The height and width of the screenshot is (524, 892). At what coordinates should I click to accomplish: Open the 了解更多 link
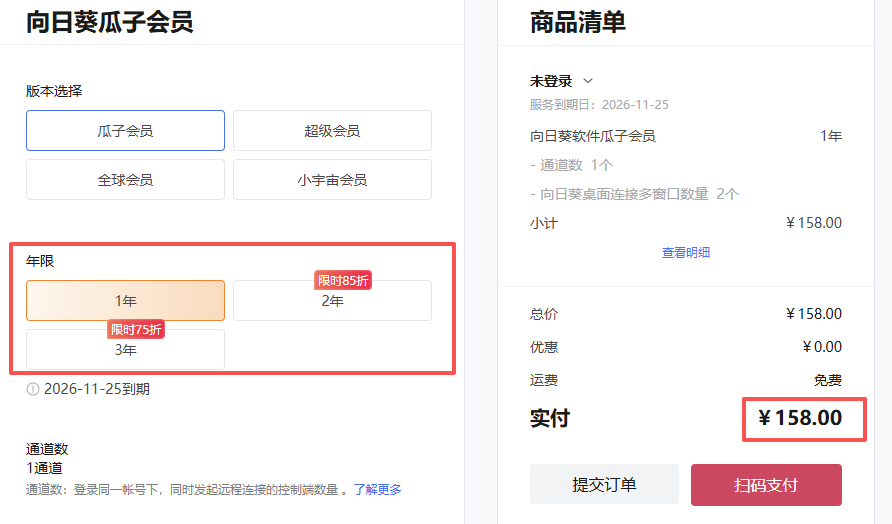[x=377, y=489]
